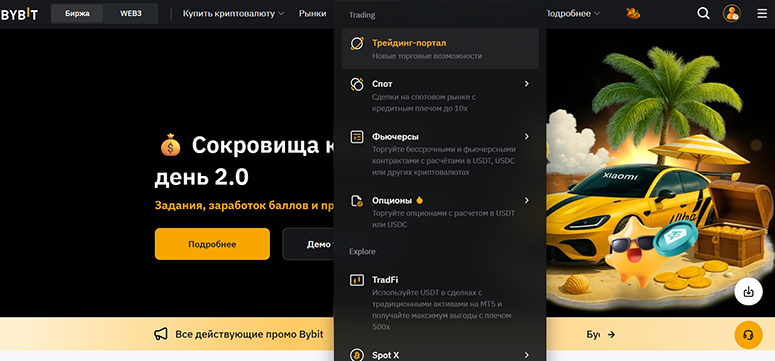Viewport: 775px width, 361px height.
Task: Click the Спот coins icon
Action: pos(357,84)
